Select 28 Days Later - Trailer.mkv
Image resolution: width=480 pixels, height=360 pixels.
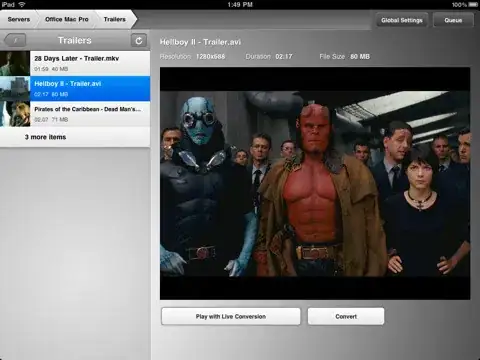(75, 63)
